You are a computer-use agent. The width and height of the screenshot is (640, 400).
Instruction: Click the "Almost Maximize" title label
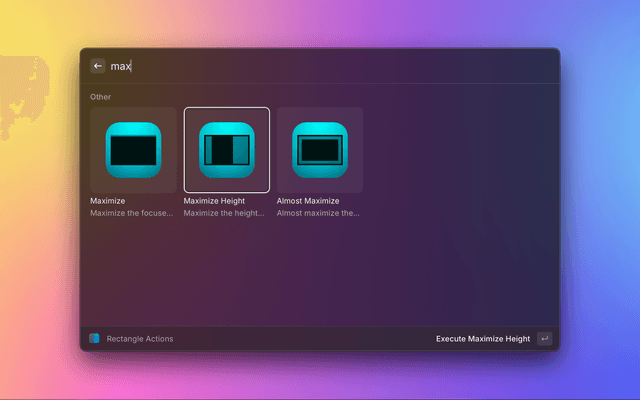[308, 201]
